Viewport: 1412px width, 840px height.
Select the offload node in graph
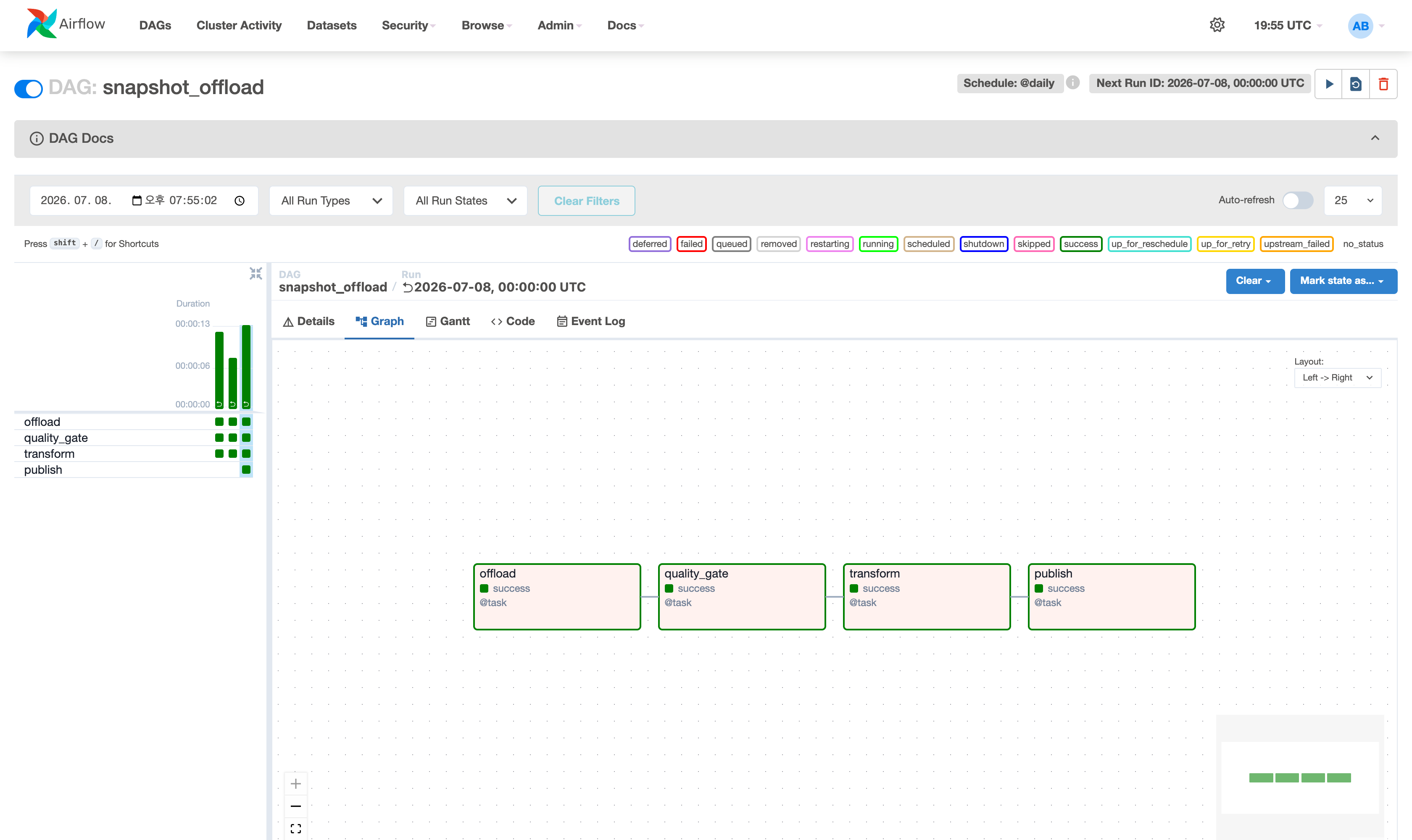[x=557, y=596]
